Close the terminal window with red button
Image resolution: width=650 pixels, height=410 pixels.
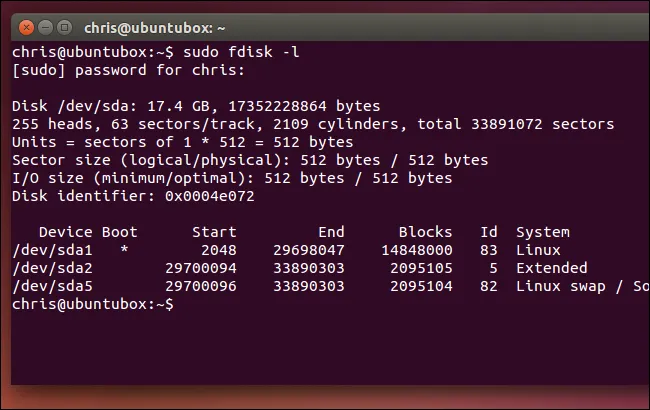coord(26,28)
